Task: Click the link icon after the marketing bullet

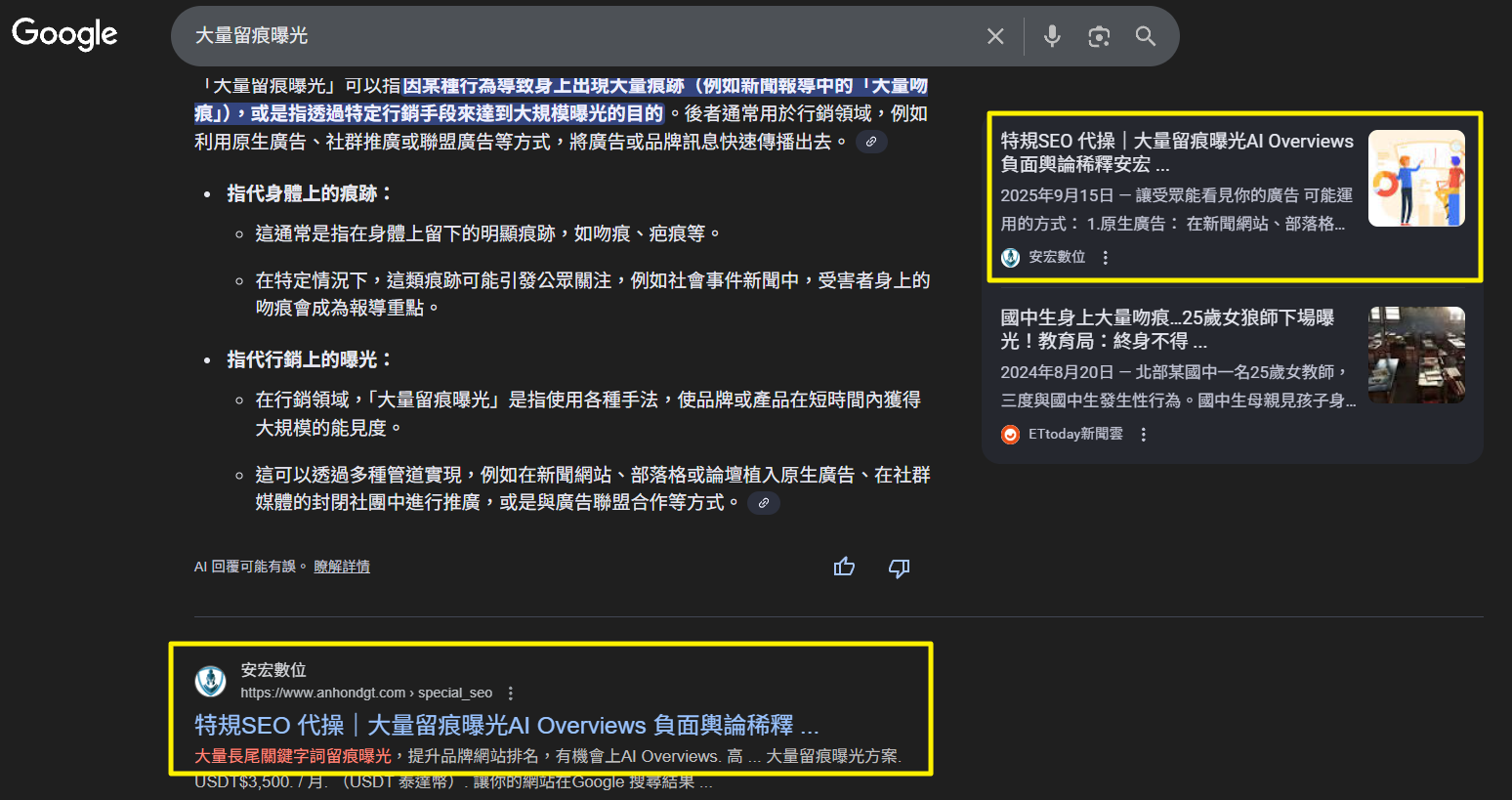Action: [763, 502]
